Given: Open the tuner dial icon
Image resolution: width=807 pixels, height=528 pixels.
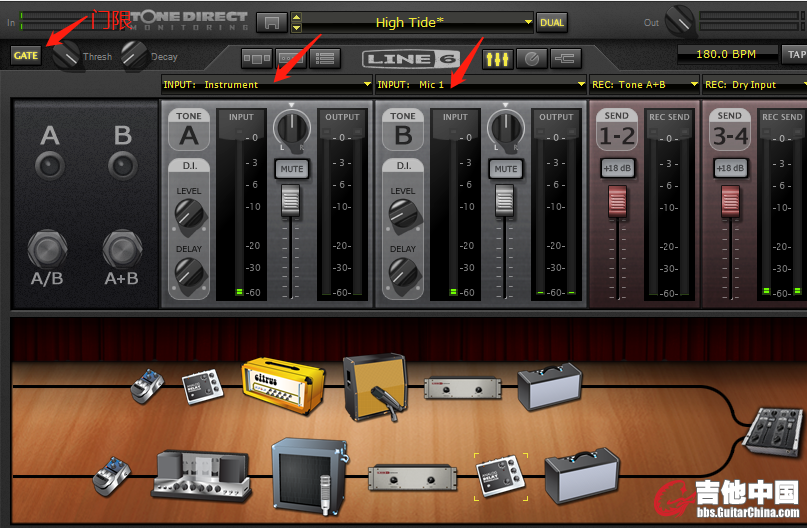Looking at the screenshot, I should point(532,59).
